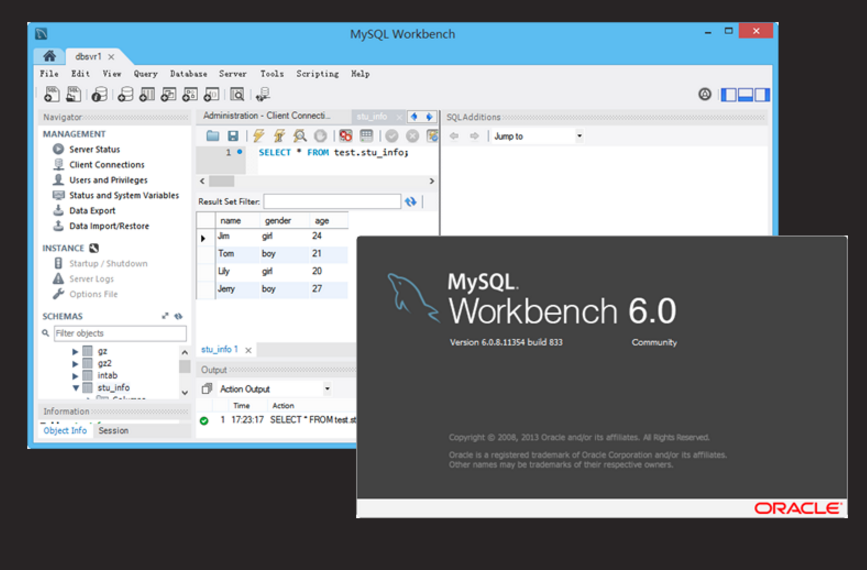SQL Additions forward arrow
This screenshot has height=570, width=867.
pos(474,136)
